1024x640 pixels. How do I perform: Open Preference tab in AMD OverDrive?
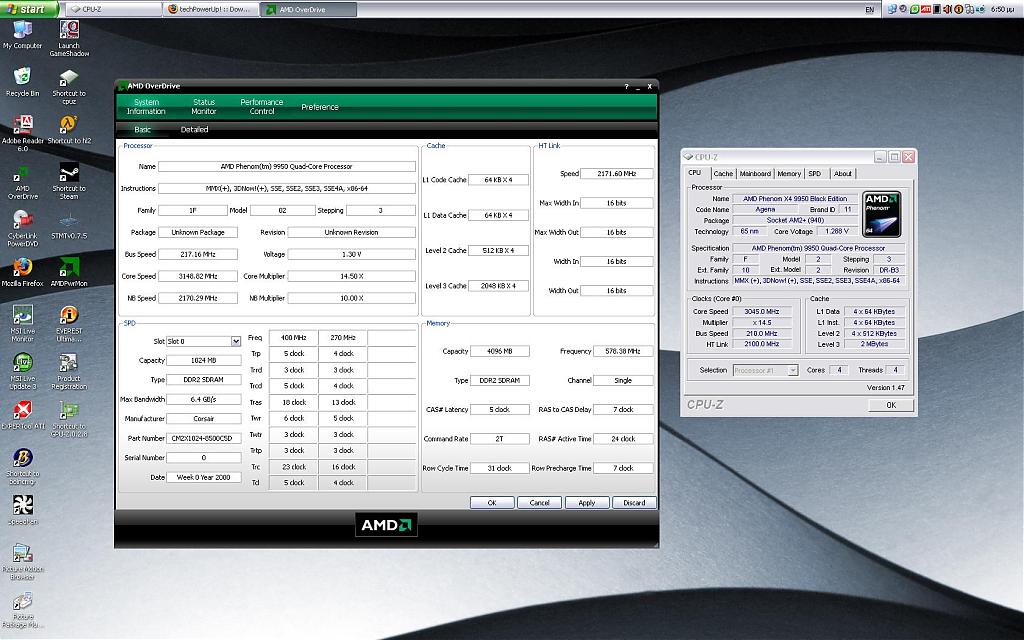click(x=320, y=106)
